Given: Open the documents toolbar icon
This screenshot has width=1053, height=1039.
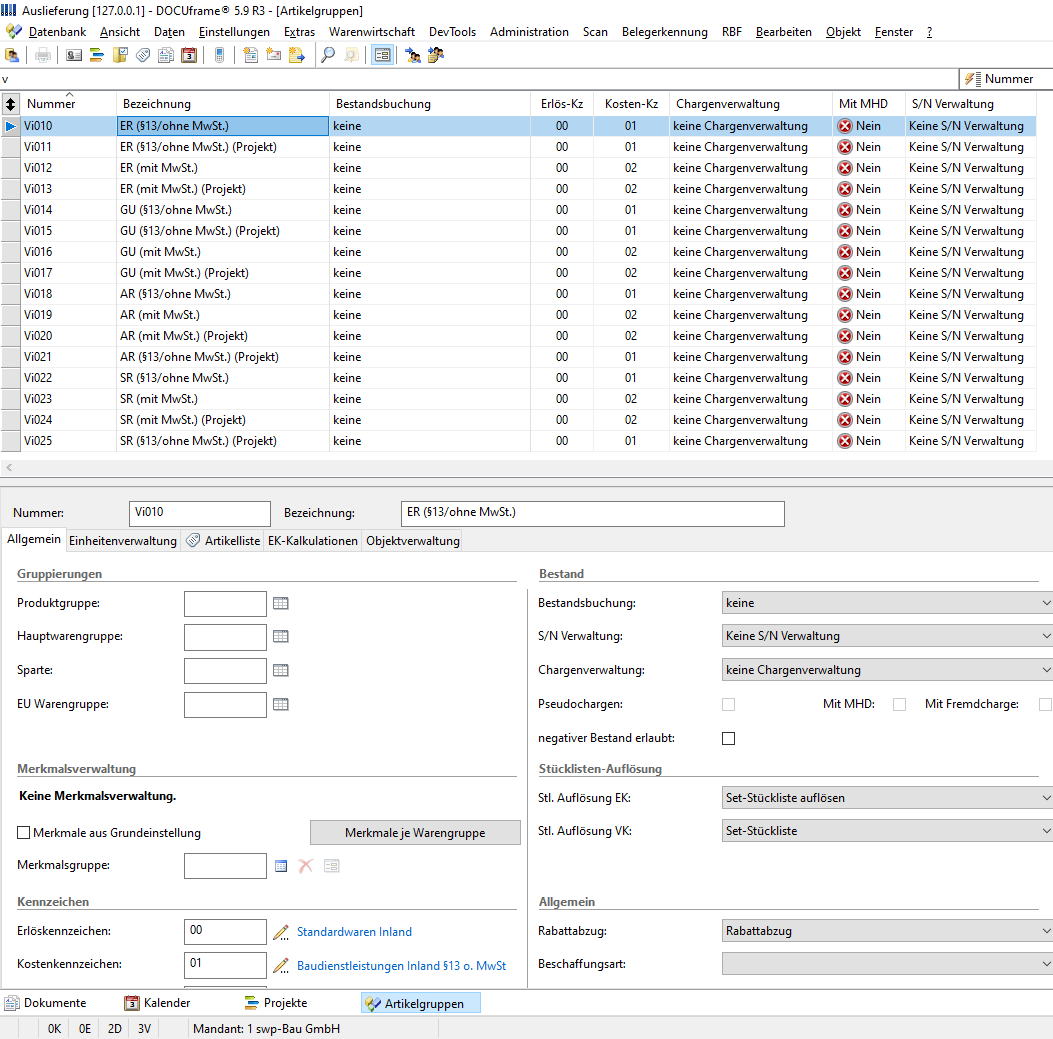Looking at the screenshot, I should click(x=166, y=55).
